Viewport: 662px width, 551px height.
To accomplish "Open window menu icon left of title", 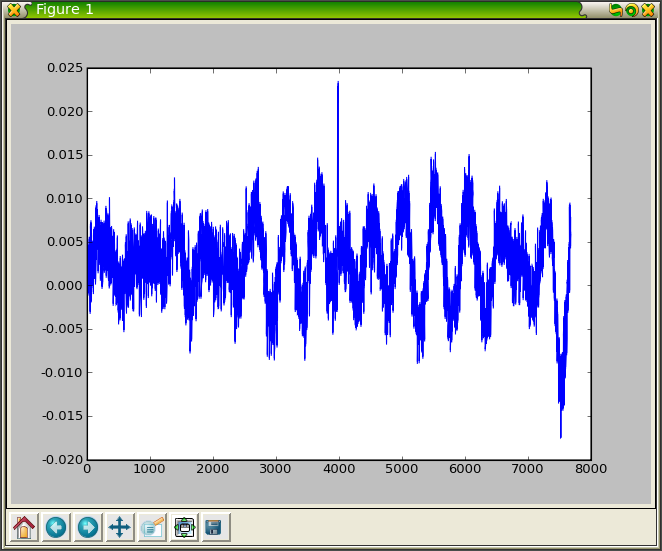I will pyautogui.click(x=14, y=10).
